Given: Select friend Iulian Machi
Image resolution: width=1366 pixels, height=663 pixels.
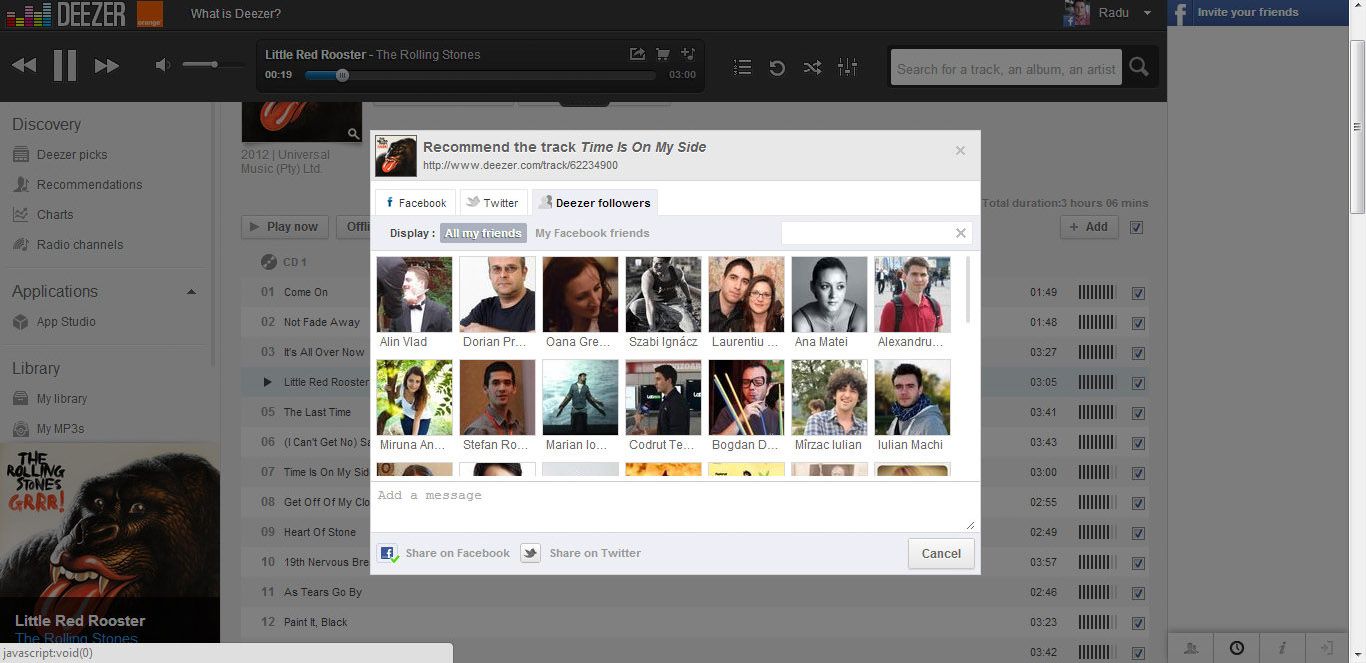Looking at the screenshot, I should coord(912,406).
